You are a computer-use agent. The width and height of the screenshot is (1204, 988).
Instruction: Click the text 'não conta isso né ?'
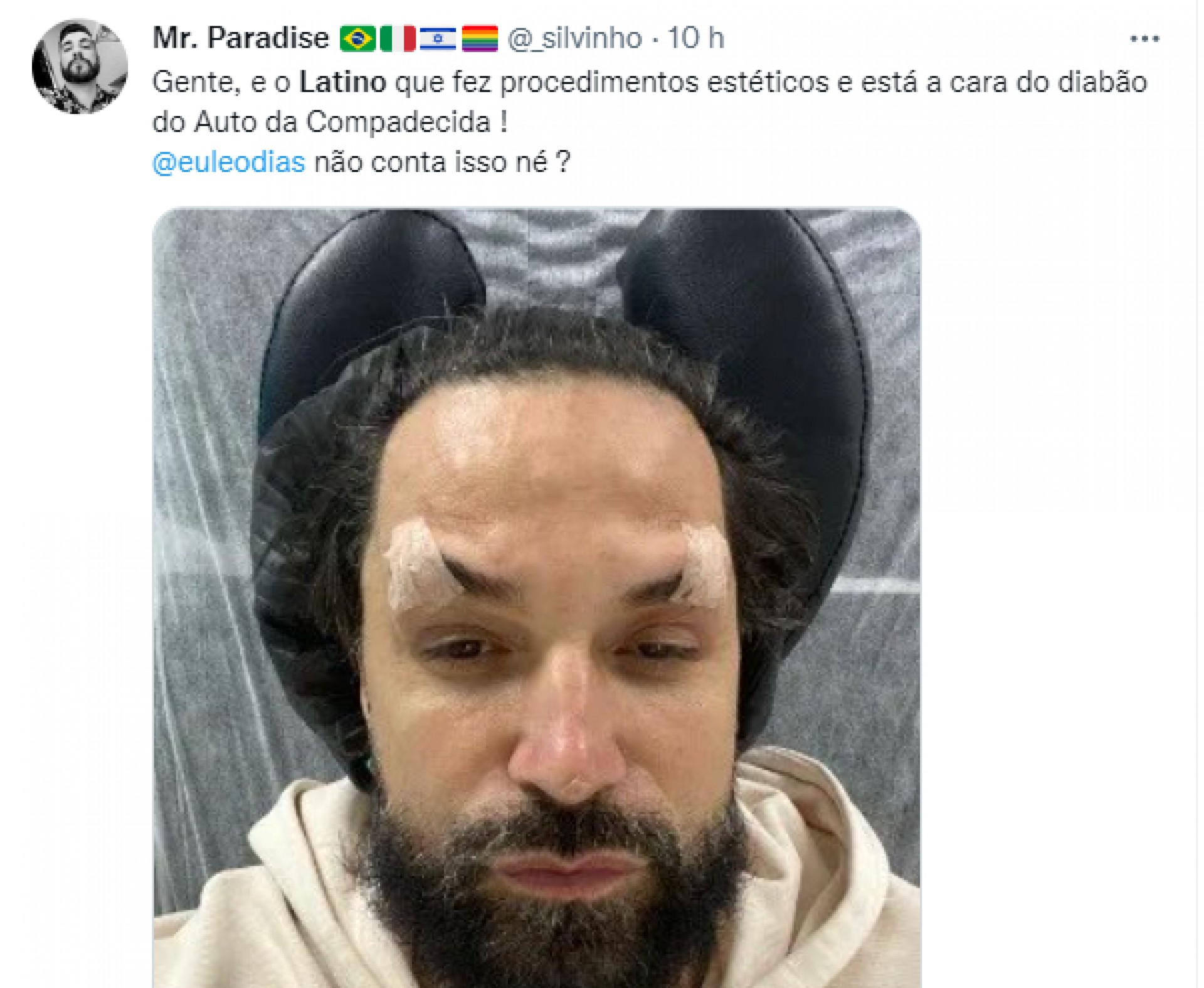(x=442, y=162)
